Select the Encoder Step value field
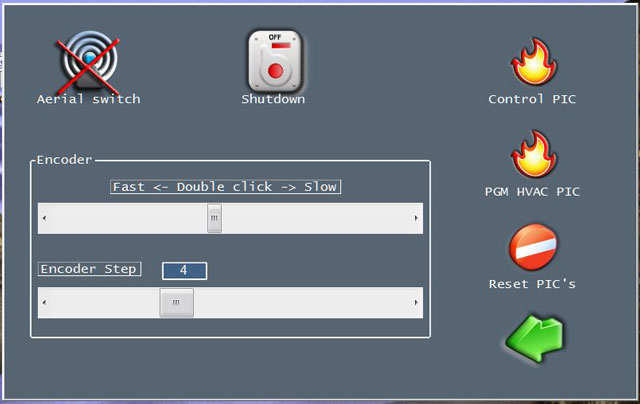 (184, 271)
